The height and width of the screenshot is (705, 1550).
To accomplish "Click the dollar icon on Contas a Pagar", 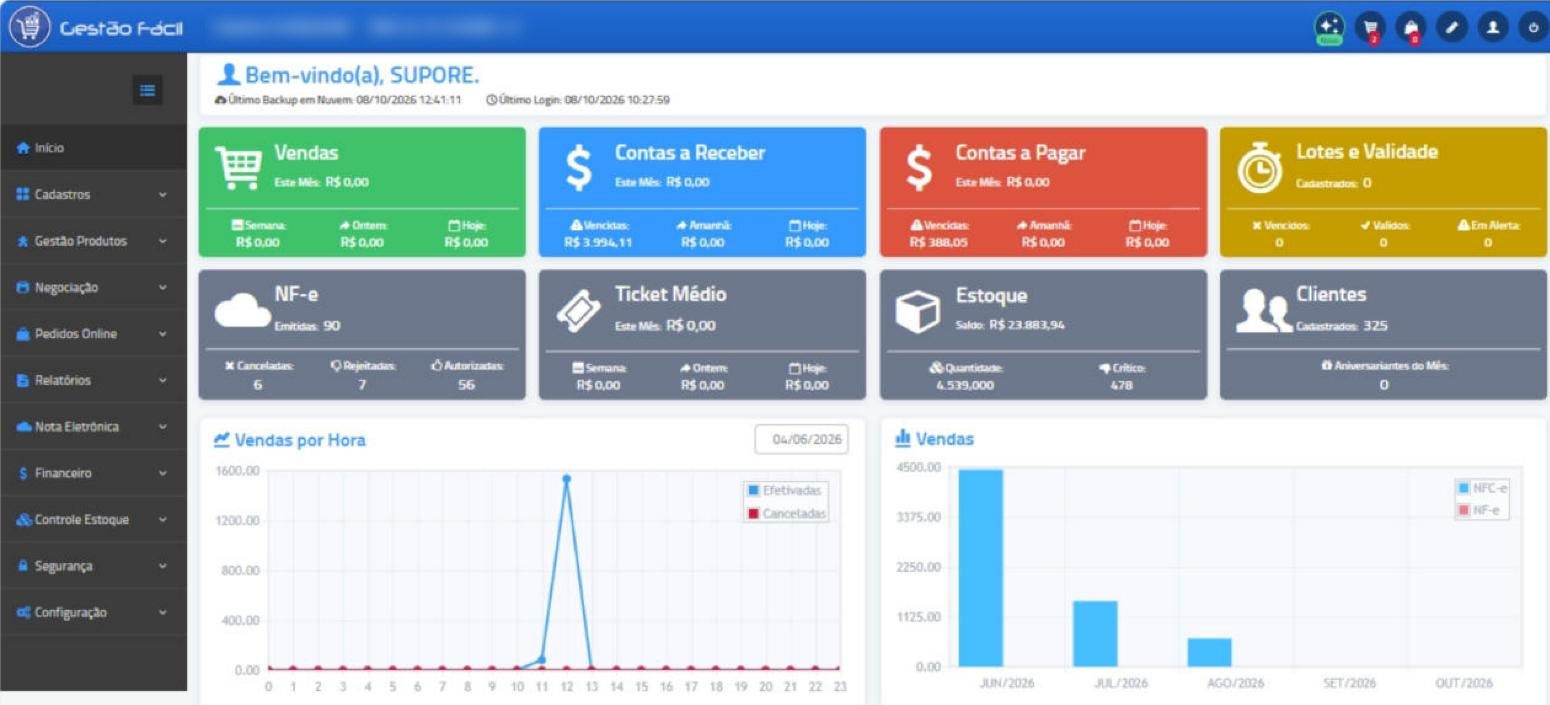I will [x=919, y=168].
